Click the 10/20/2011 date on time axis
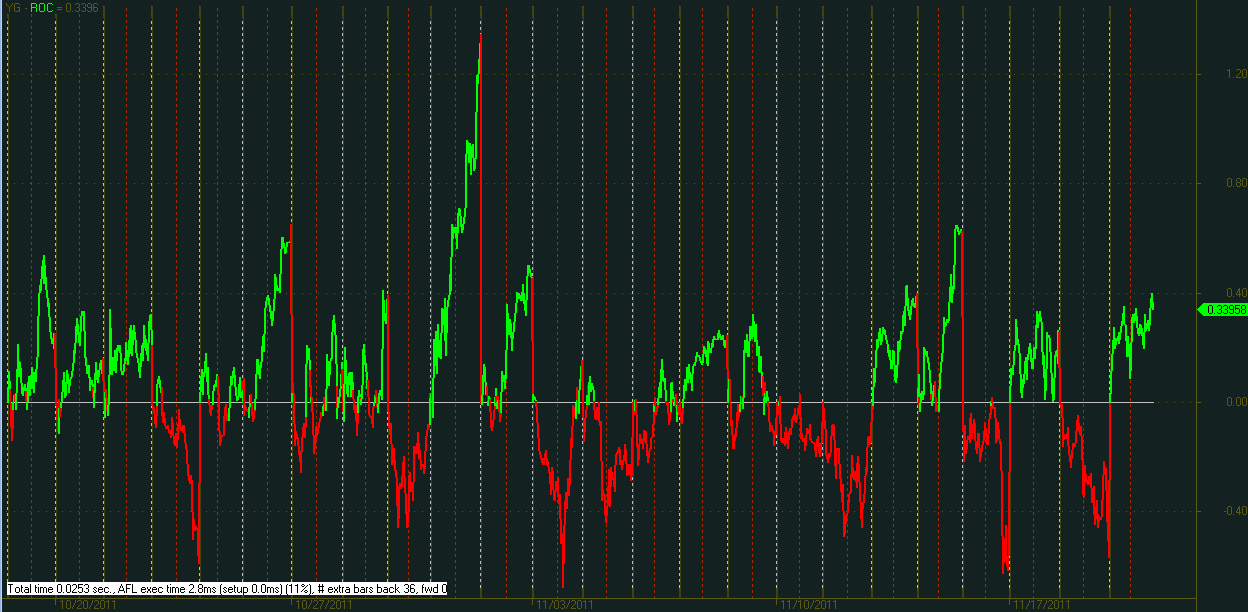Viewport: 1248px width, 612px height. coord(89,605)
